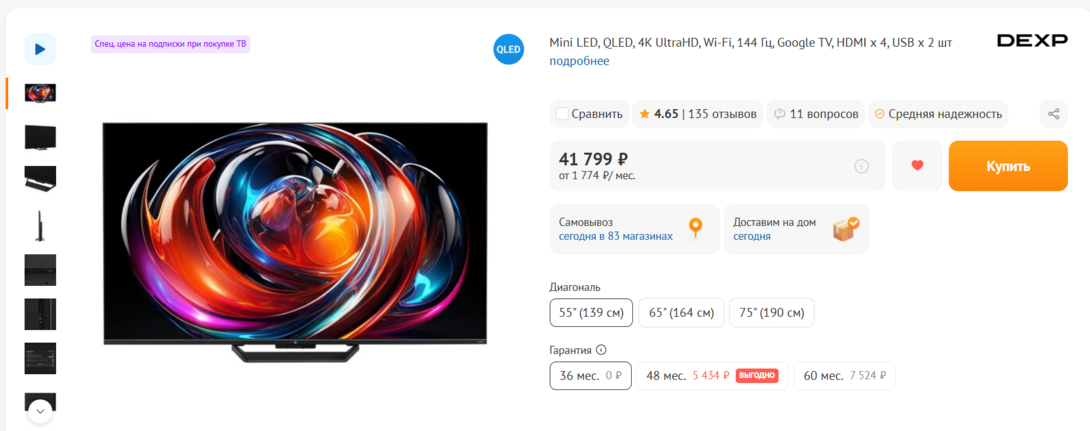This screenshot has width=1090, height=431.
Task: Add the TV to favorites with the heart
Action: [x=917, y=165]
